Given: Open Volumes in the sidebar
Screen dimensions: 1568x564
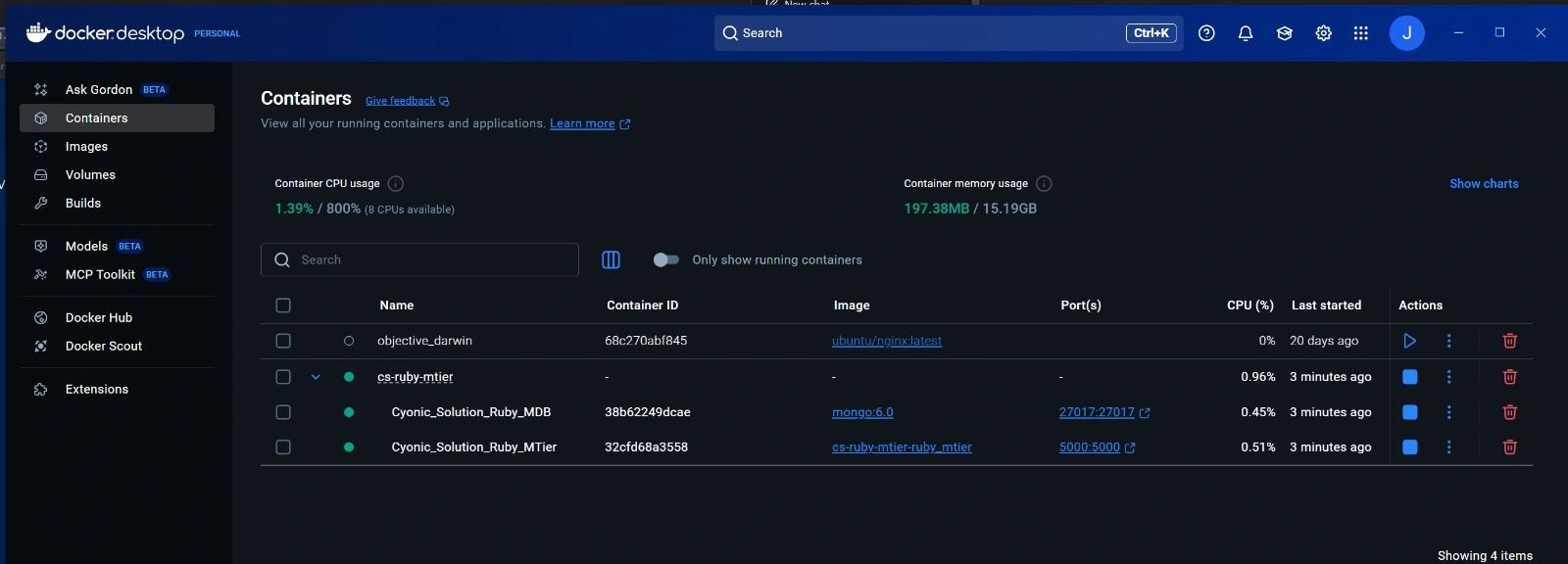Looking at the screenshot, I should pos(90,175).
